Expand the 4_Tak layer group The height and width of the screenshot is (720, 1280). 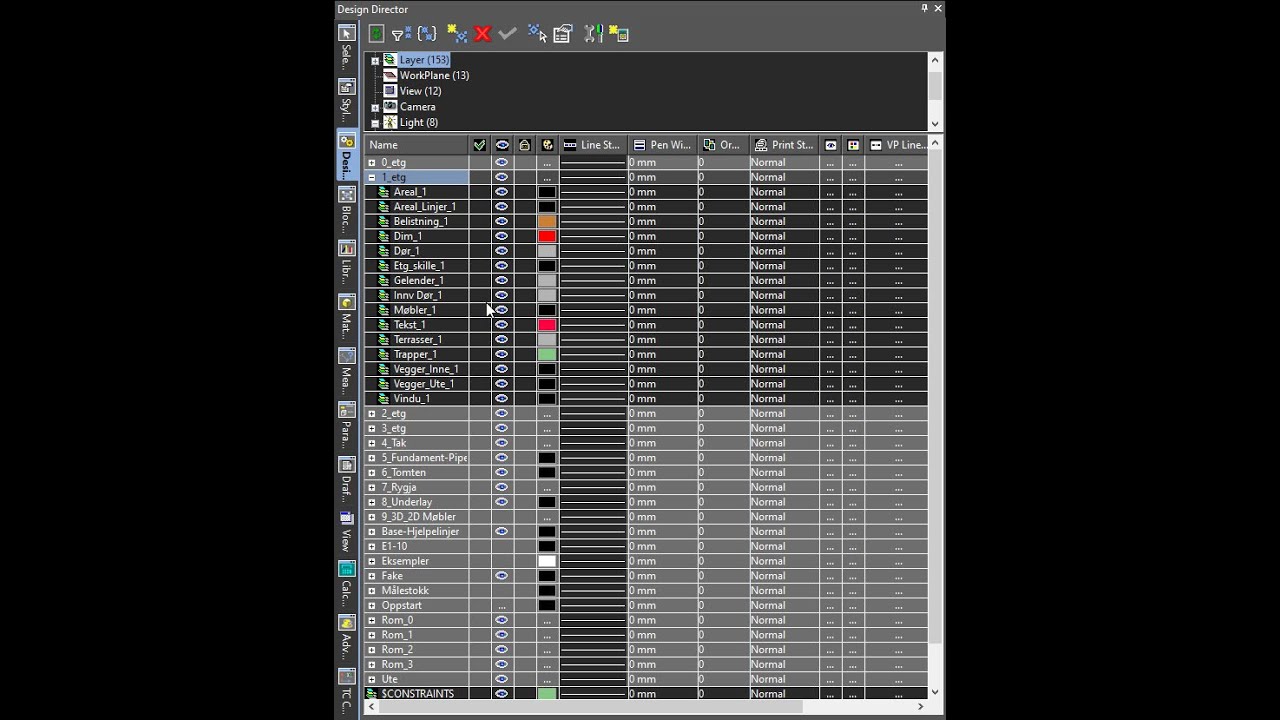(372, 443)
